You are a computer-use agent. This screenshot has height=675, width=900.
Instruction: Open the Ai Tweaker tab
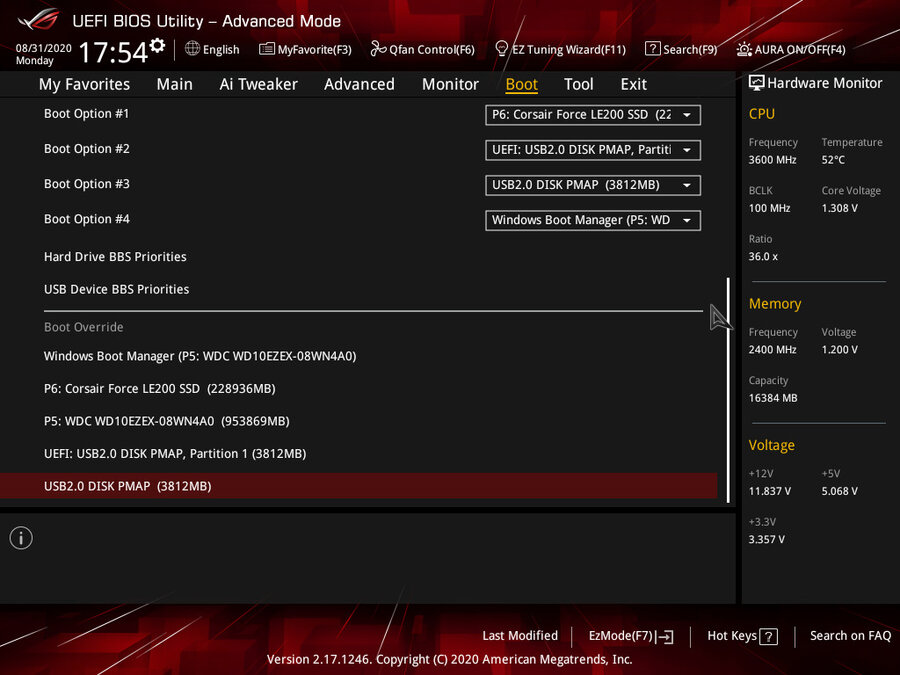258,84
